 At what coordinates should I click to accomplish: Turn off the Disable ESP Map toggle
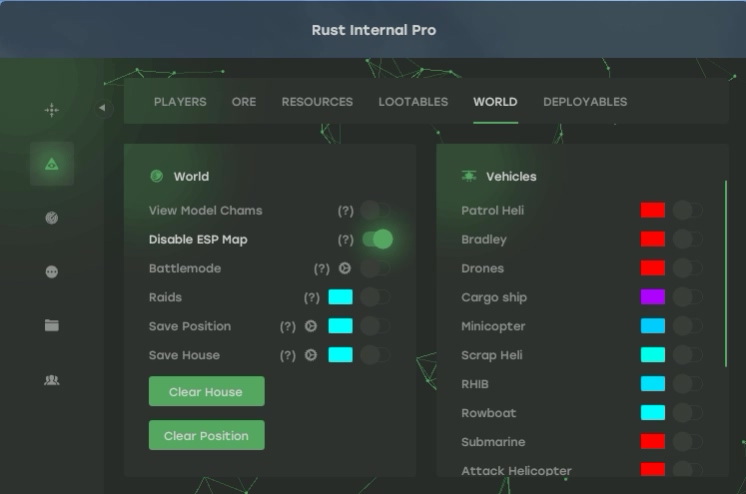[x=377, y=240]
